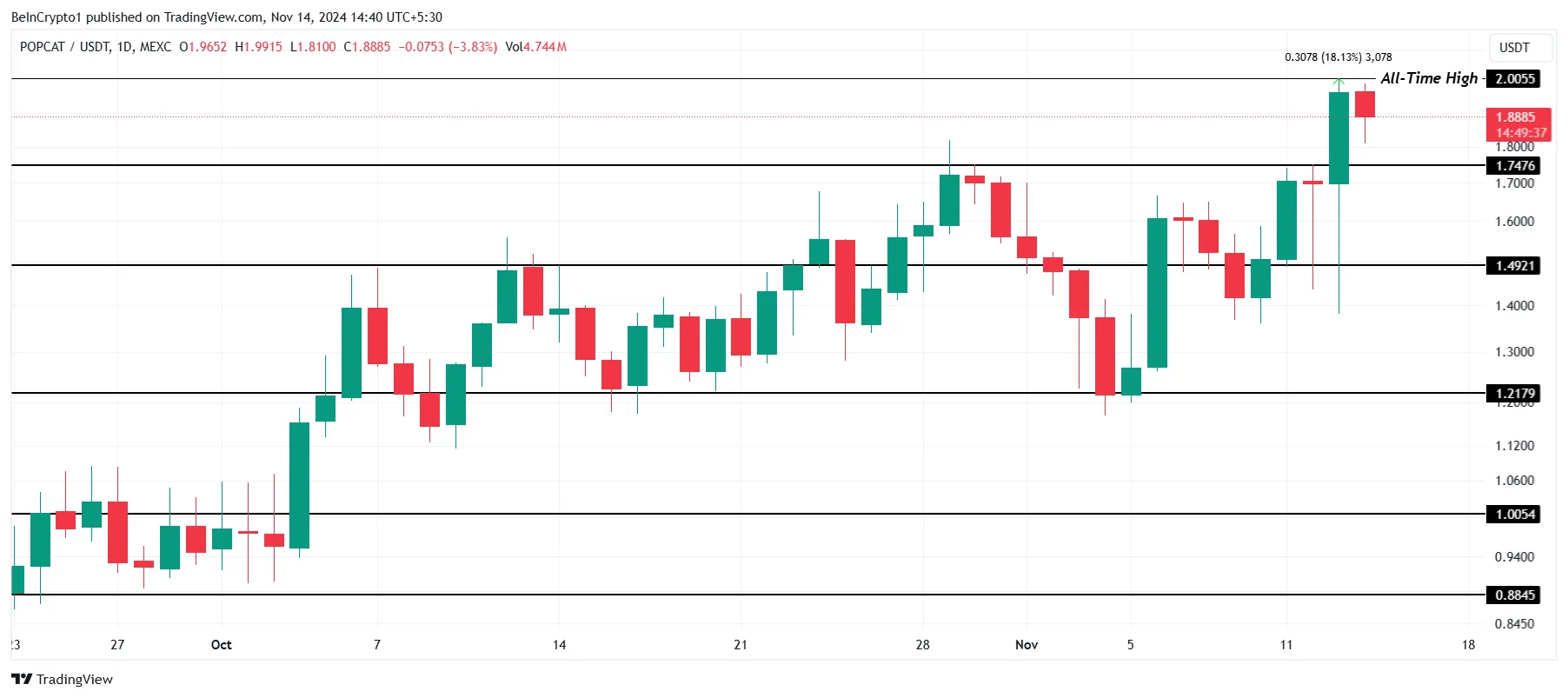Select the 0.8845 horizontal line label
This screenshot has width=1568, height=698.
tap(1514, 595)
